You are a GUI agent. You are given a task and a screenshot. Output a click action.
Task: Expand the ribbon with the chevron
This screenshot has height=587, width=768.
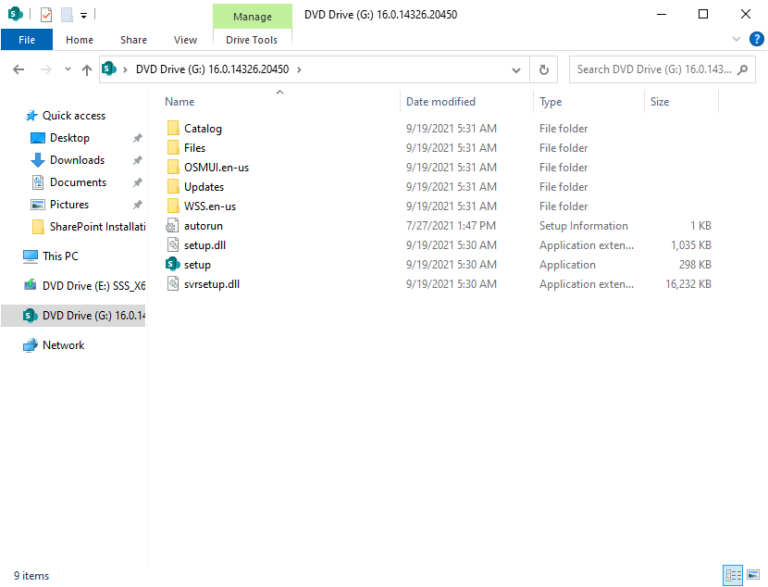coord(737,39)
